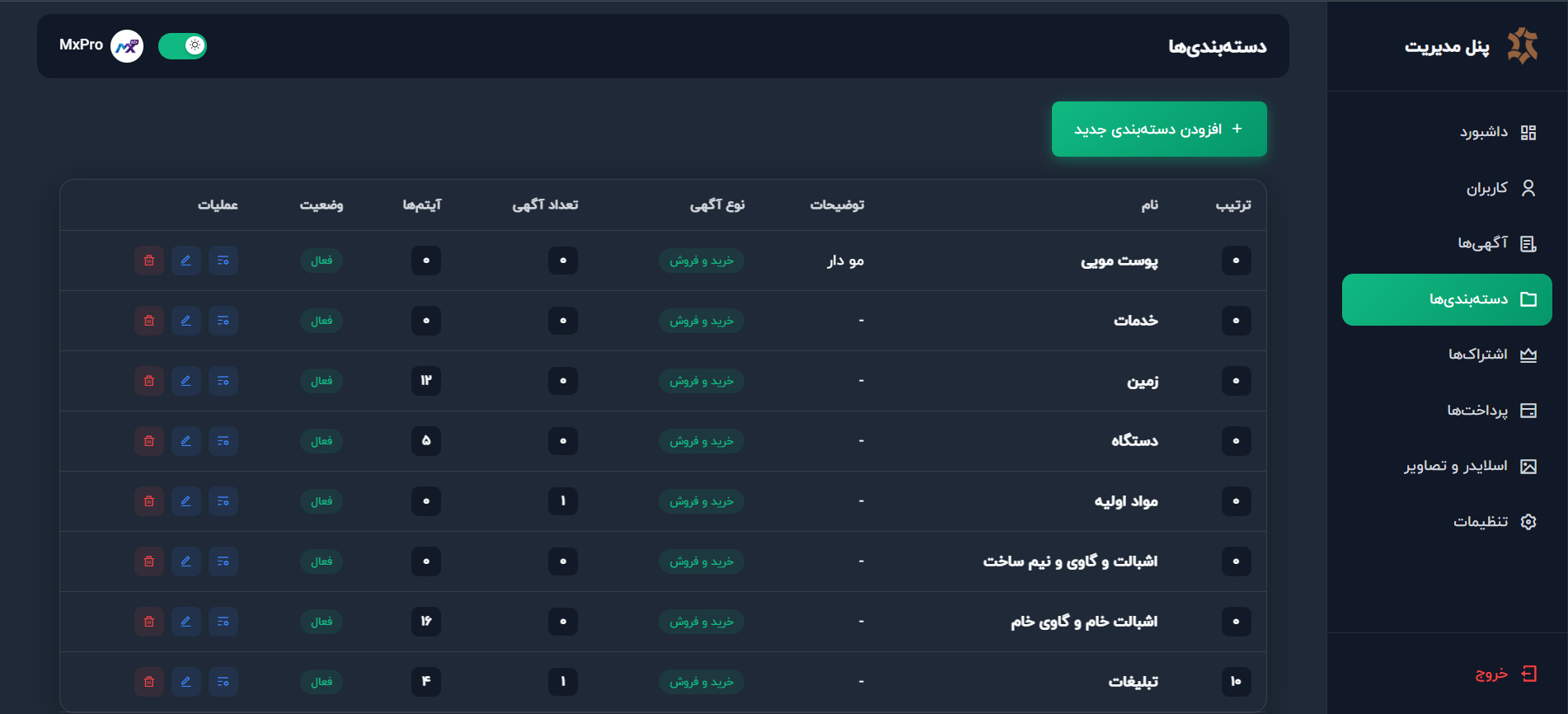Image resolution: width=1568 pixels, height=714 pixels.
Task: Open items list for پوست مویی
Action: [x=223, y=261]
